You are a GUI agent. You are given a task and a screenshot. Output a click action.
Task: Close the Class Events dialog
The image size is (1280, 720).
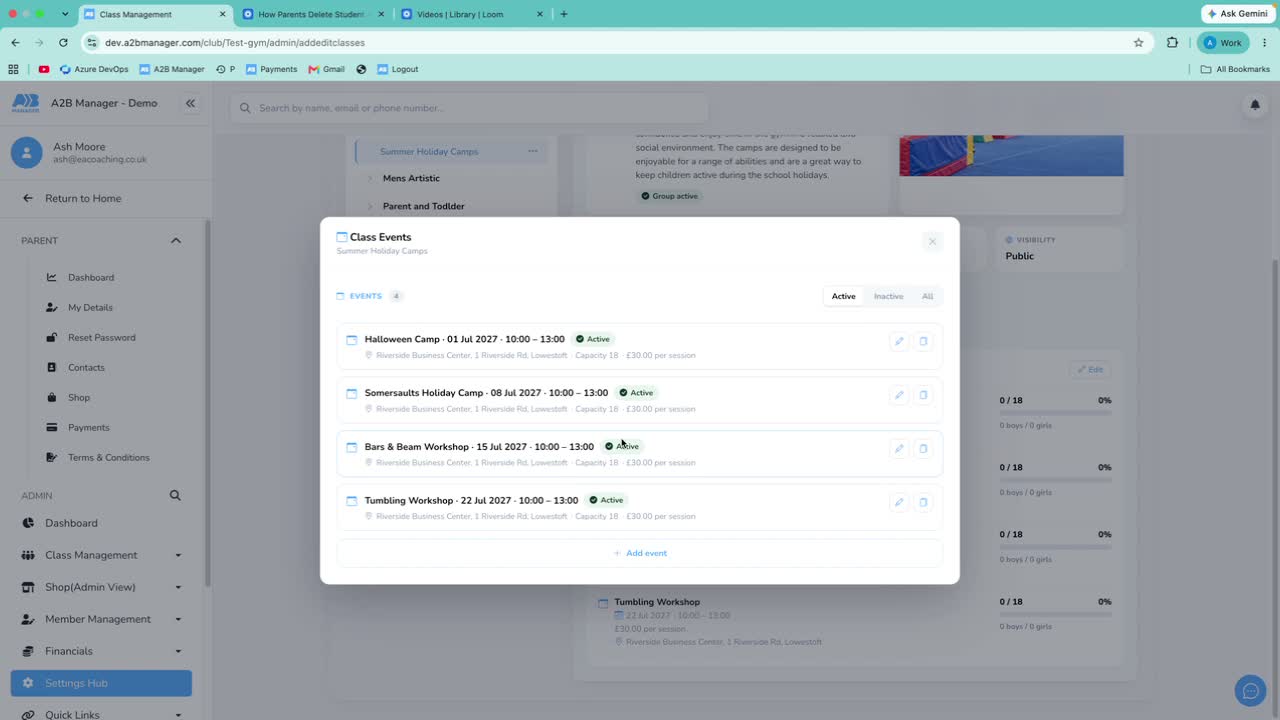coord(932,241)
